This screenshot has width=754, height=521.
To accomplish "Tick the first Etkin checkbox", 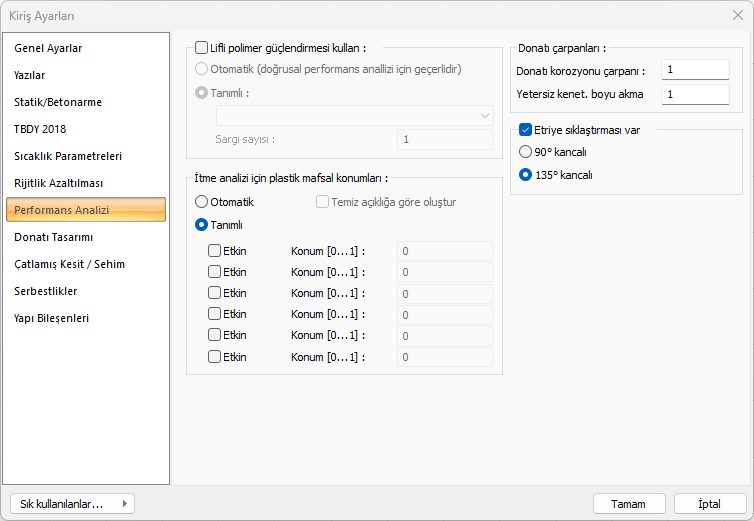I will [x=215, y=251].
